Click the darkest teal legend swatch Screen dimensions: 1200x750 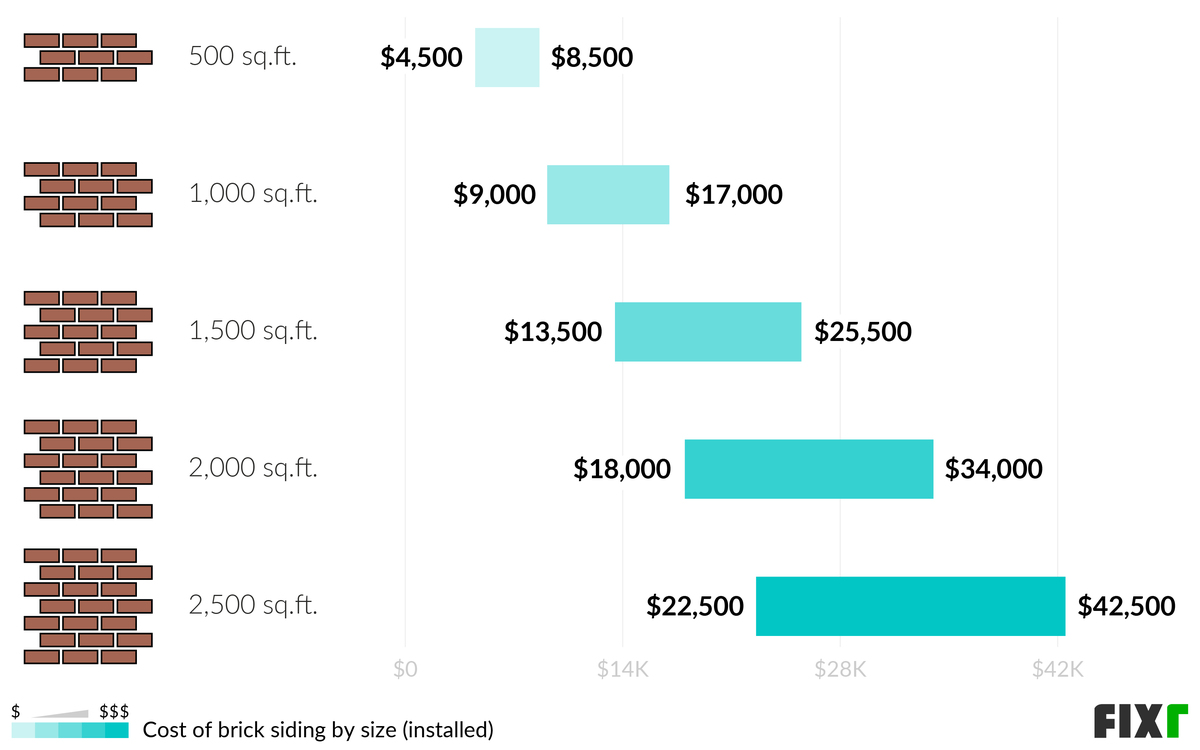(x=118, y=731)
